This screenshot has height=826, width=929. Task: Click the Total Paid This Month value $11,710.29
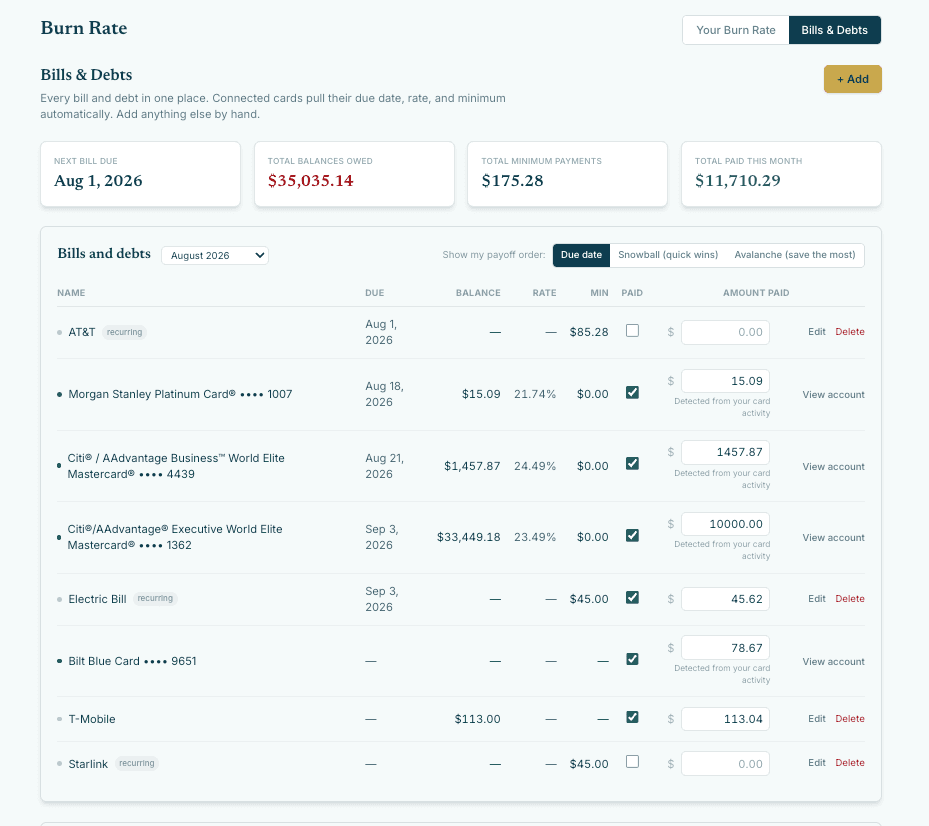[738, 181]
